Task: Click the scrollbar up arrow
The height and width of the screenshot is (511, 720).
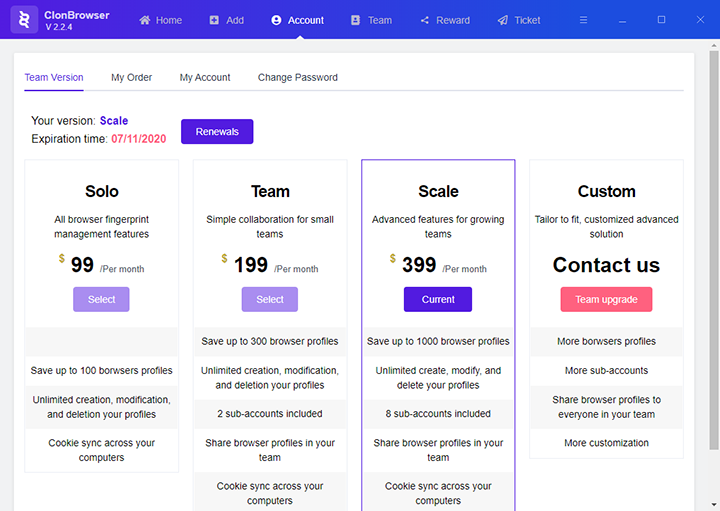Action: click(x=714, y=45)
